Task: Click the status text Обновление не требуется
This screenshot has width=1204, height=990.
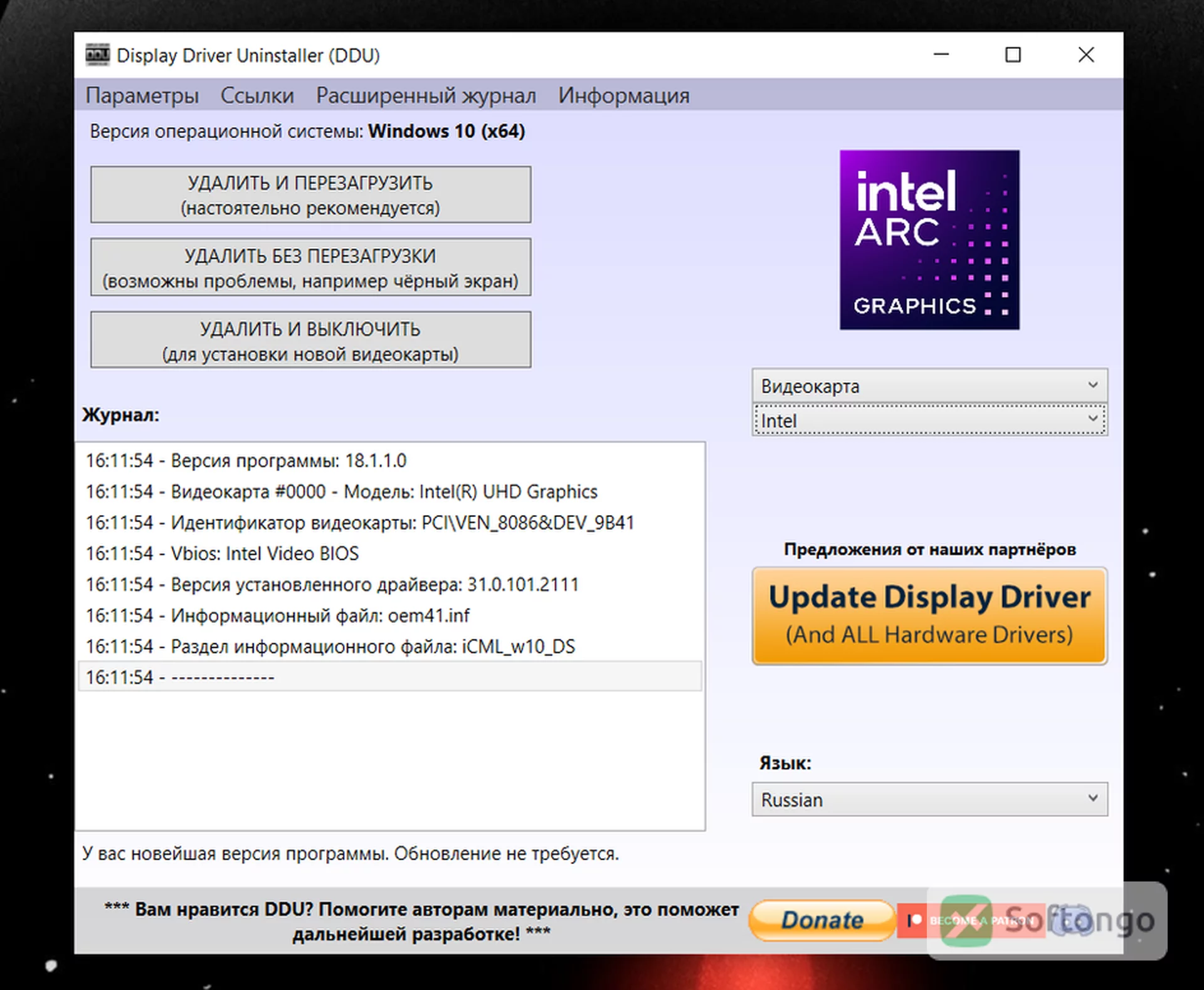Action: [x=506, y=853]
